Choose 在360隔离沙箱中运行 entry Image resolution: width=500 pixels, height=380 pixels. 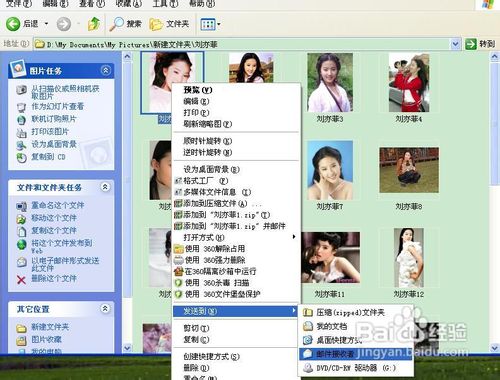point(236,271)
